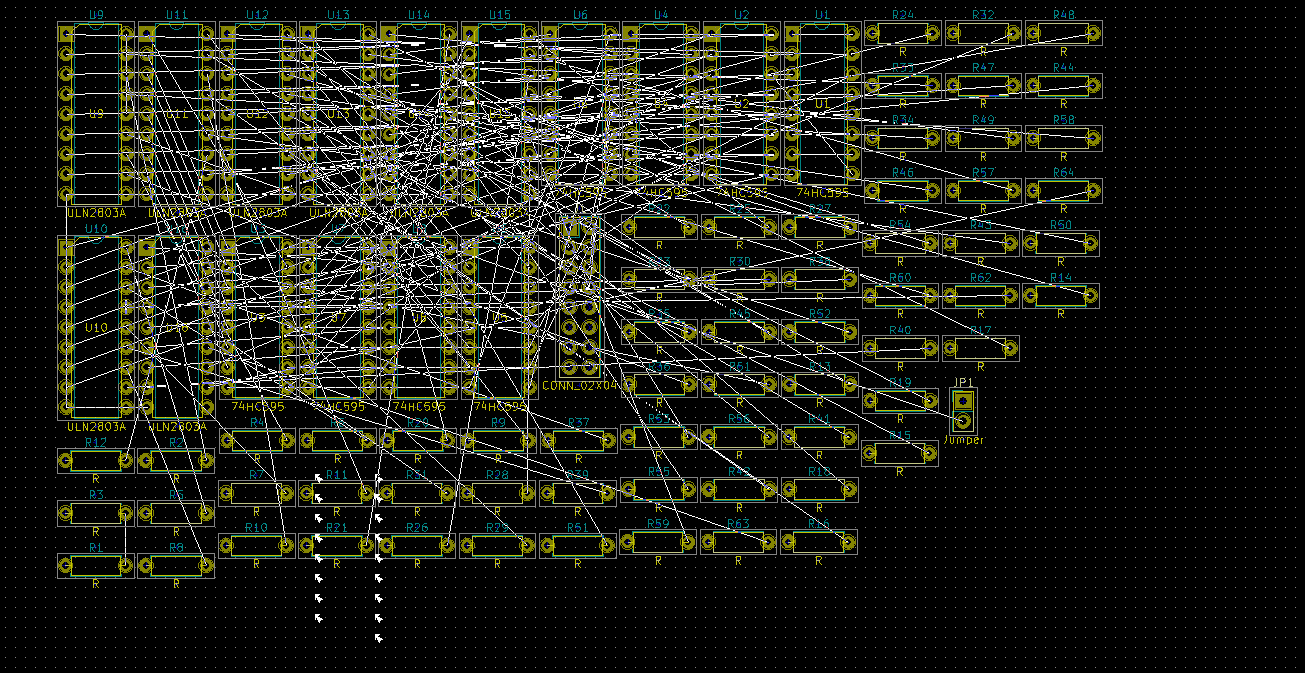Select resistor R26 footprint
This screenshot has width=1305, height=673.
pyautogui.click(x=418, y=545)
